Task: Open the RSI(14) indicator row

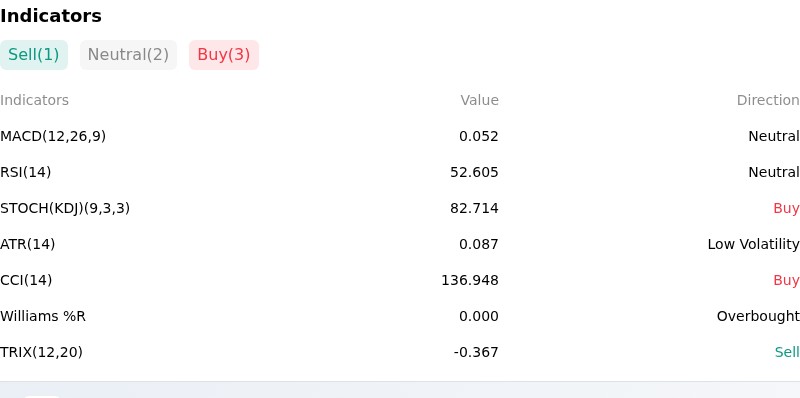Action: (400, 172)
